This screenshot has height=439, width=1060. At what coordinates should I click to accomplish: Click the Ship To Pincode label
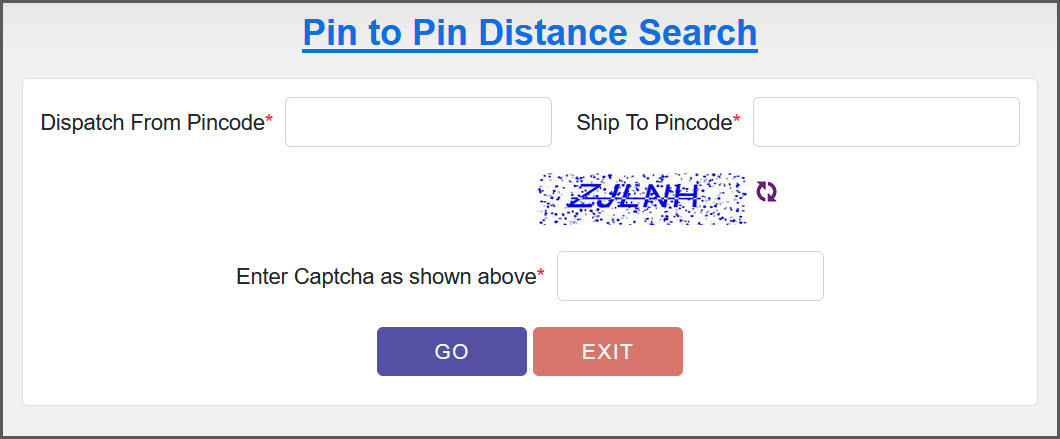654,123
